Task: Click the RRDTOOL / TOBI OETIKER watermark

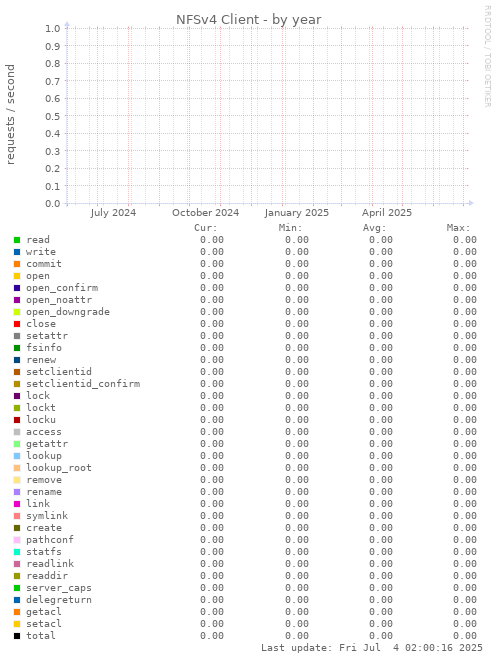Action: [488, 56]
